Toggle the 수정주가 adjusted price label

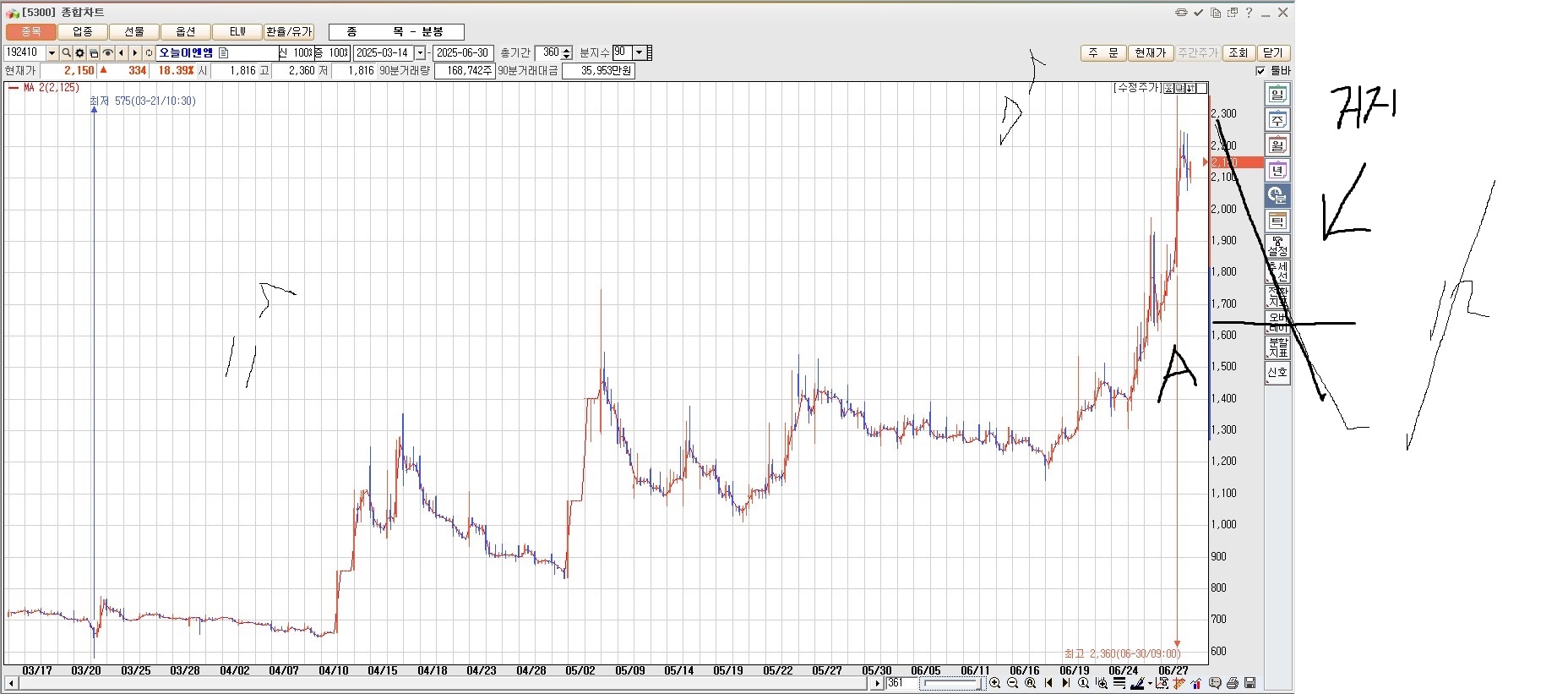(1137, 88)
